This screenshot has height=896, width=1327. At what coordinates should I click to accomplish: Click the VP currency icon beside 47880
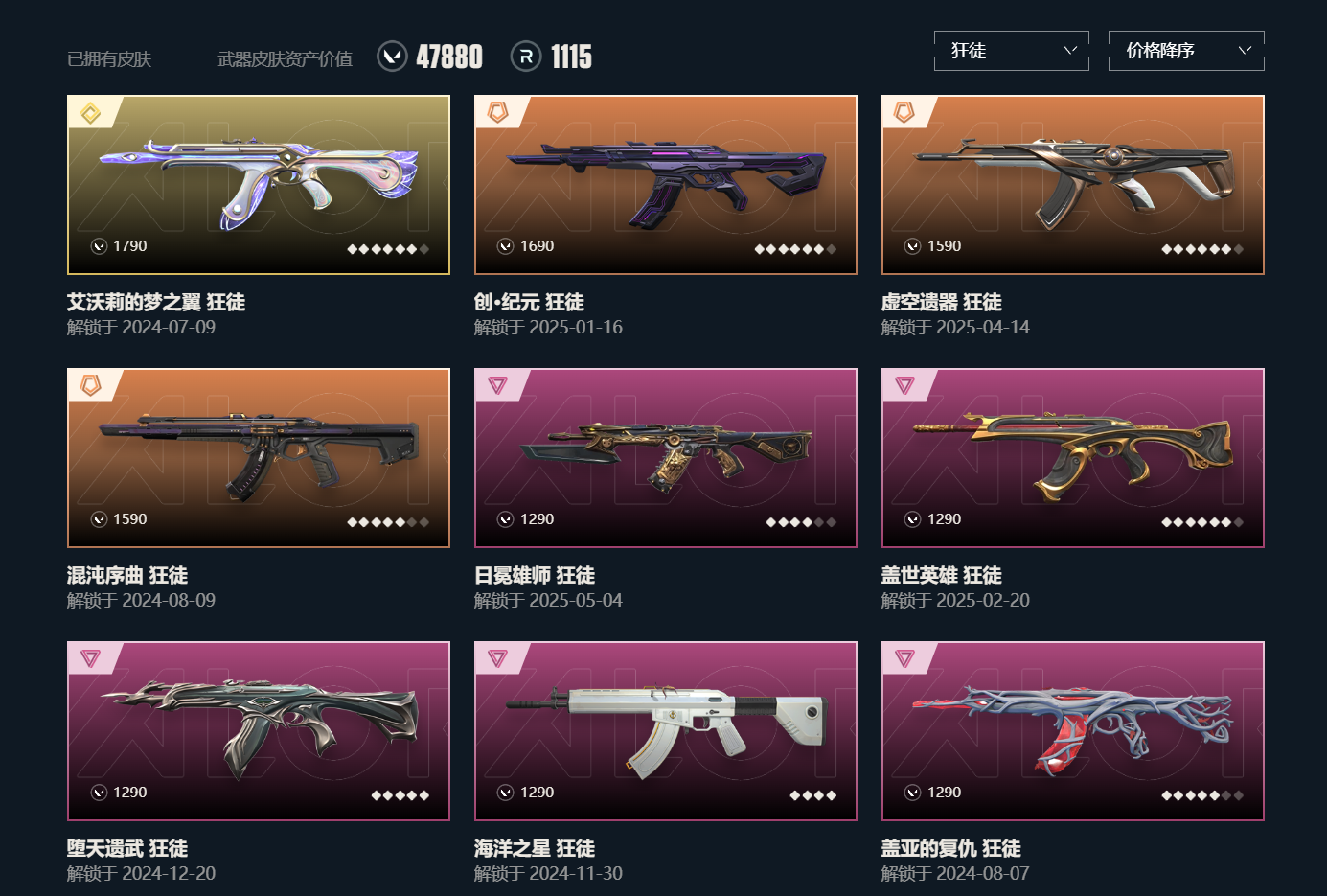[x=393, y=57]
